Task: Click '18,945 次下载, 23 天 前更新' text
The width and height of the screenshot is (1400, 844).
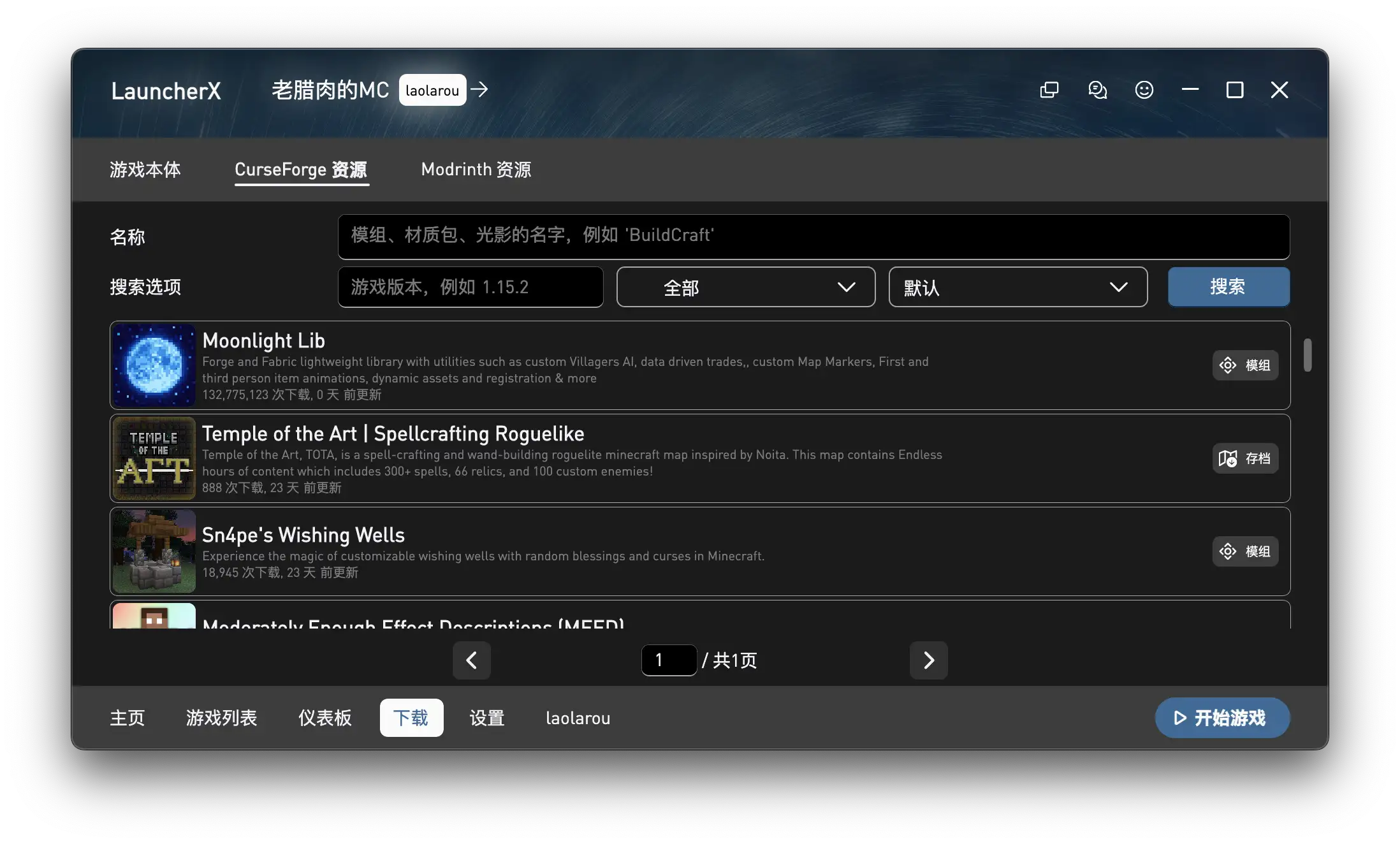Action: pyautogui.click(x=281, y=572)
